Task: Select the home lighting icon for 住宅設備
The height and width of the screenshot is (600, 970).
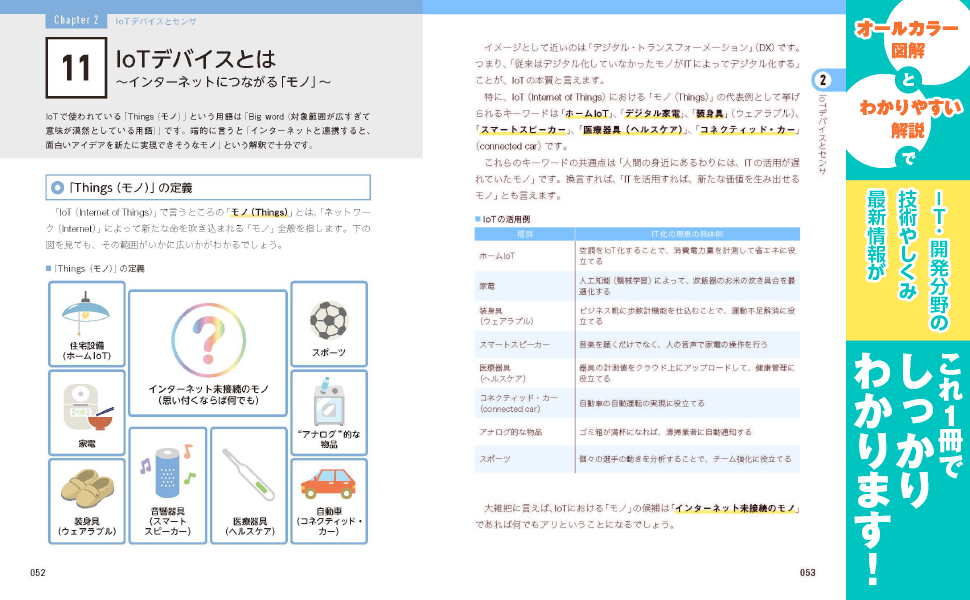Action: coord(84,312)
